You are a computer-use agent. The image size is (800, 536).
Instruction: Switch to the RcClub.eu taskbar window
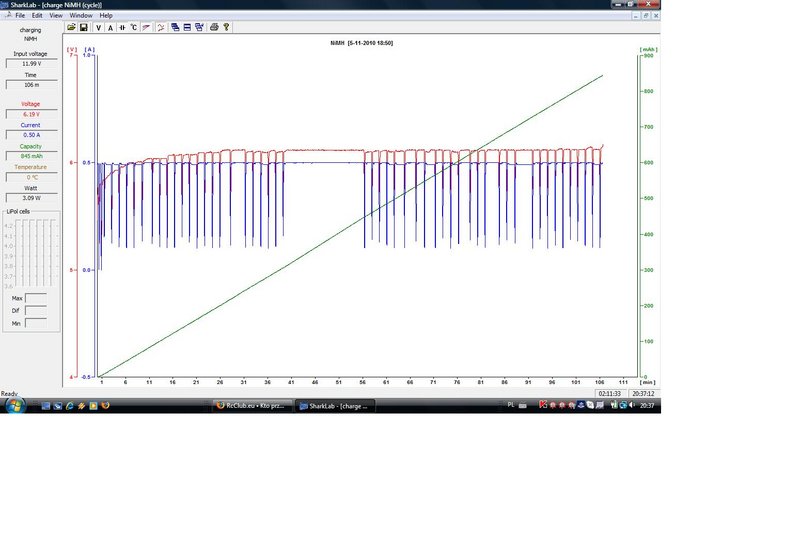point(252,406)
